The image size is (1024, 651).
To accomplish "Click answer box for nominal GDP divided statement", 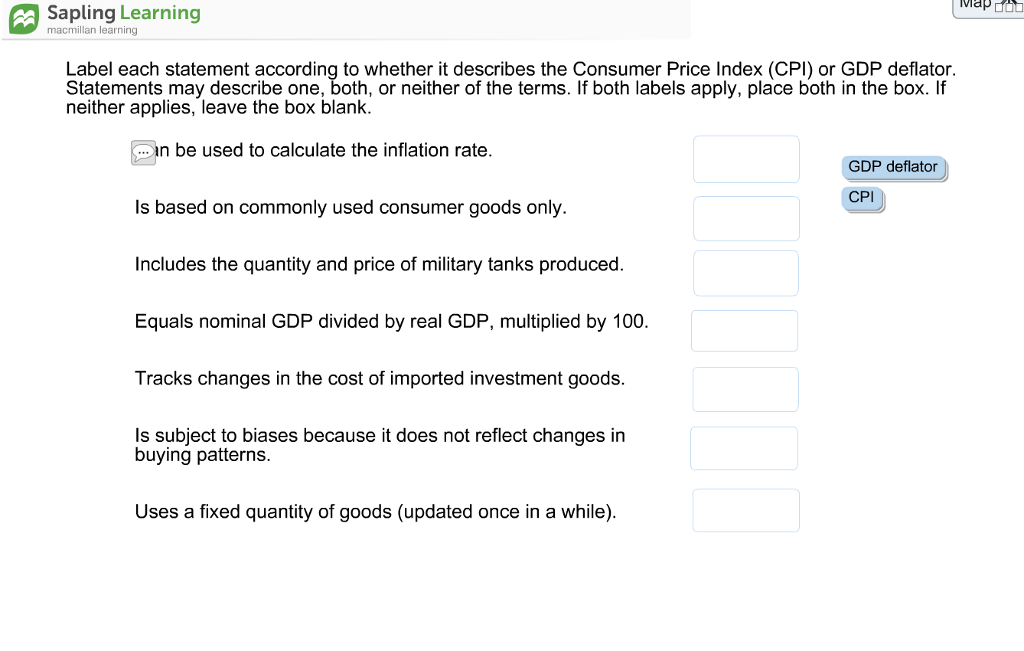I will [x=744, y=331].
